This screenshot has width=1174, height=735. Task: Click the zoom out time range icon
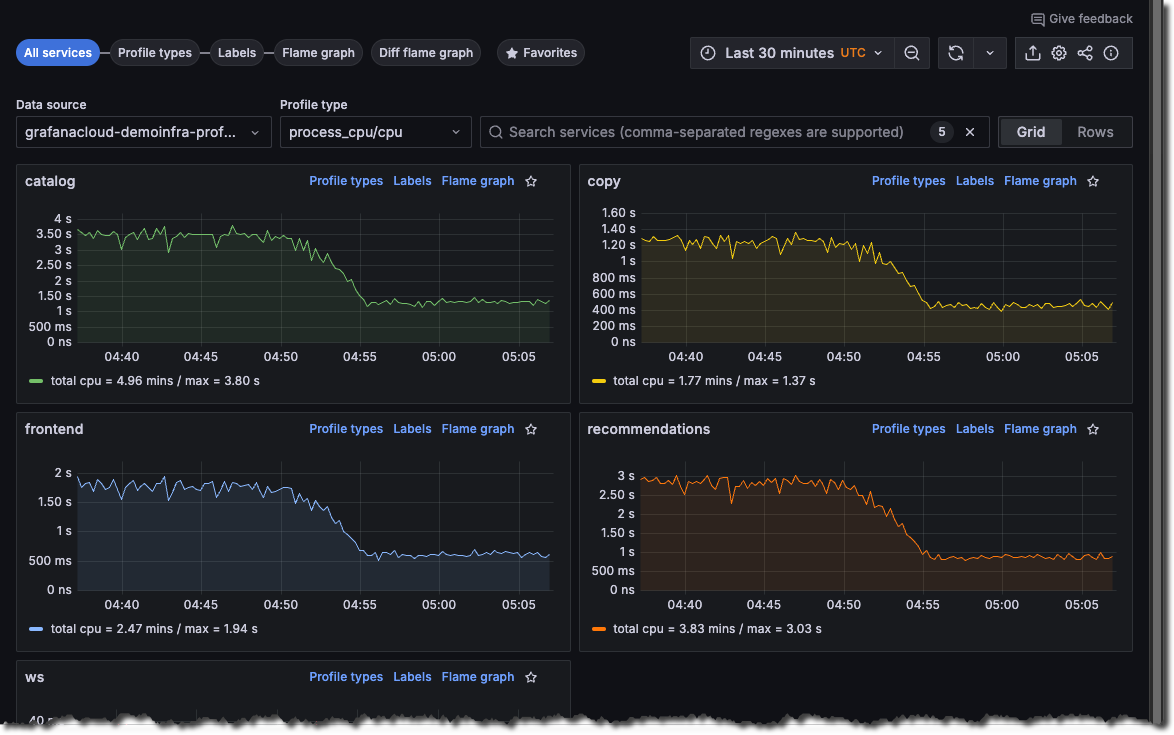point(911,53)
